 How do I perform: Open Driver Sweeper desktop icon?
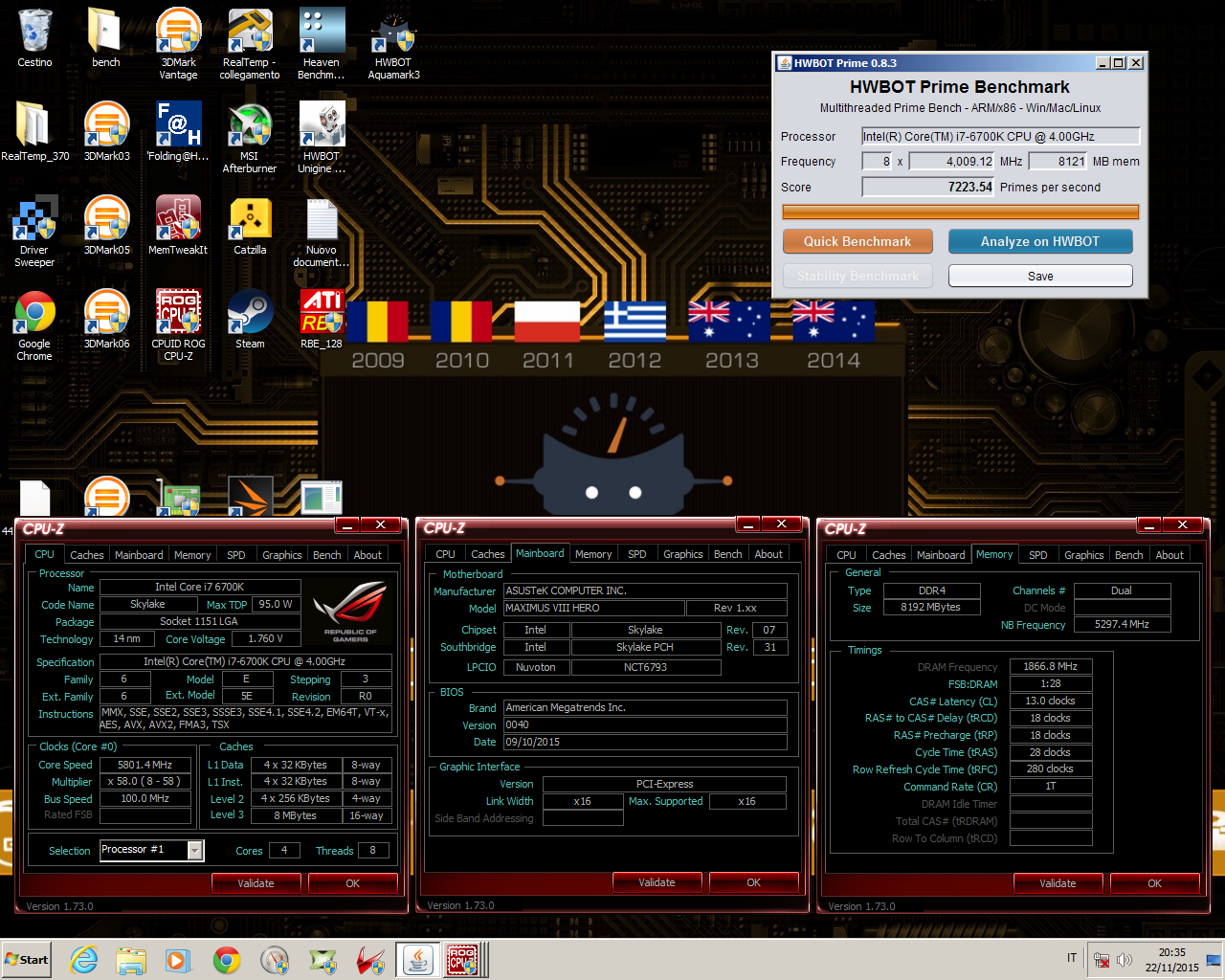pos(34,232)
